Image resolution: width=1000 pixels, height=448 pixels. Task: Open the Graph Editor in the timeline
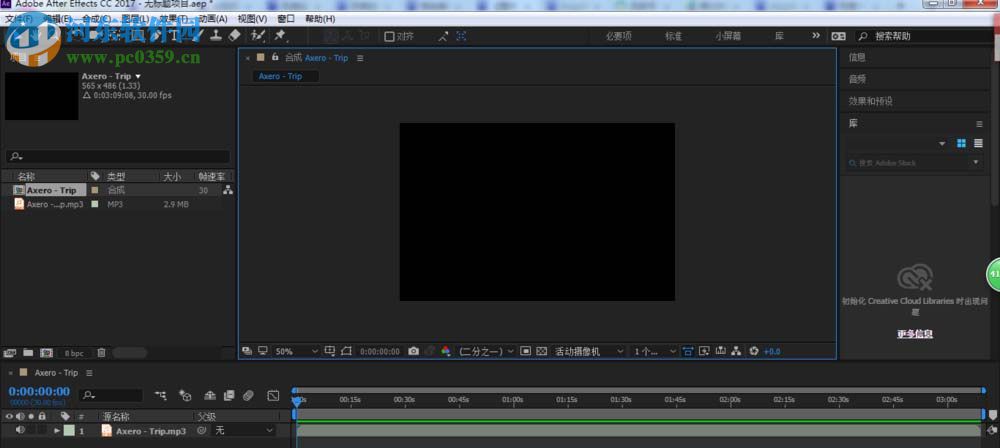point(274,395)
